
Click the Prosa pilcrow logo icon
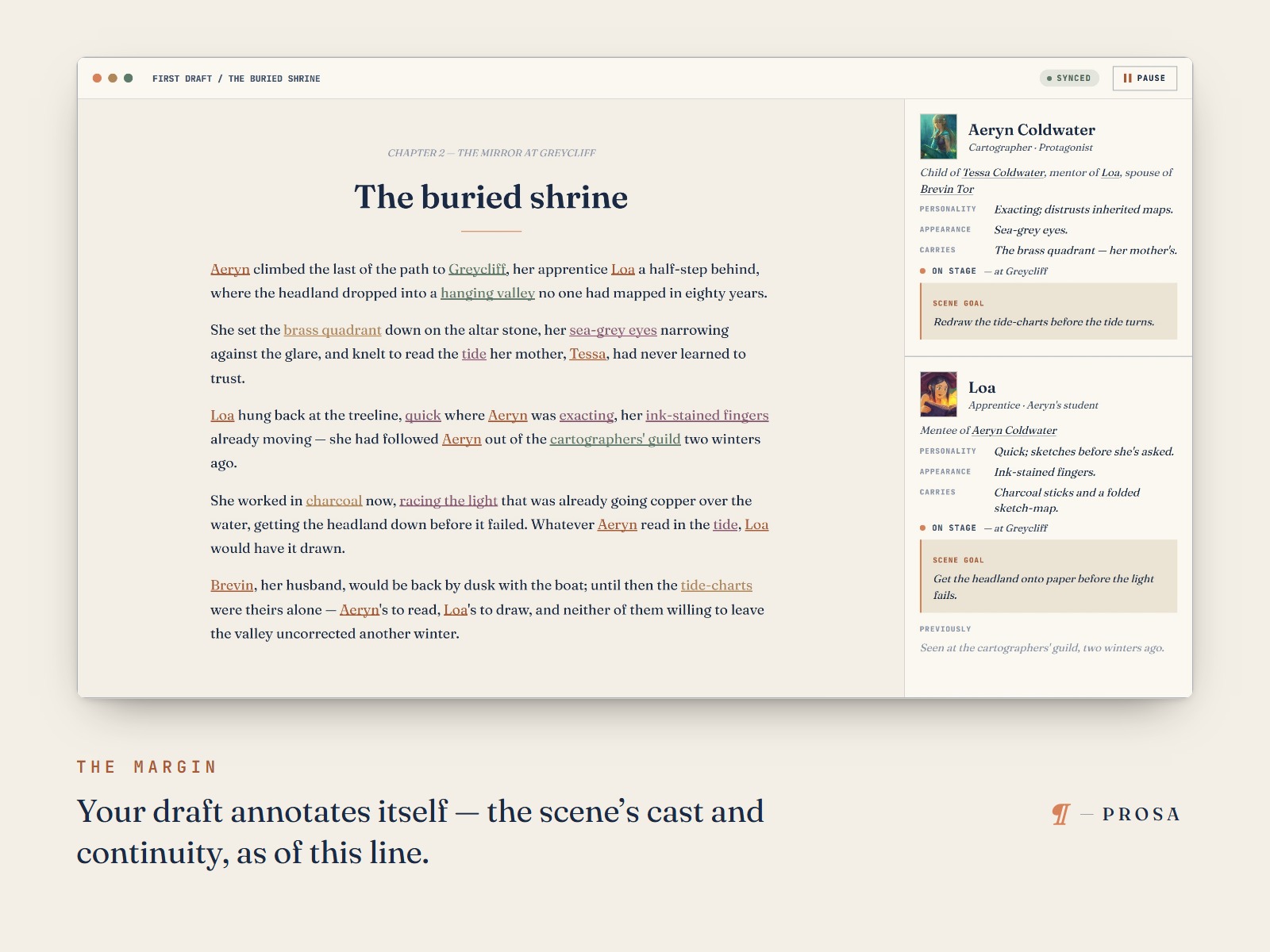pos(1060,814)
